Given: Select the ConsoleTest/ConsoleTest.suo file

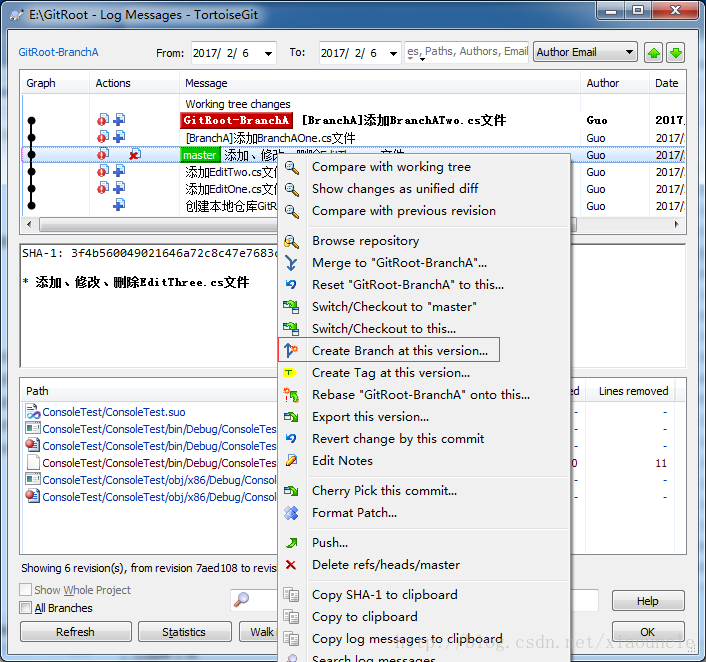Looking at the screenshot, I should pyautogui.click(x=113, y=412).
